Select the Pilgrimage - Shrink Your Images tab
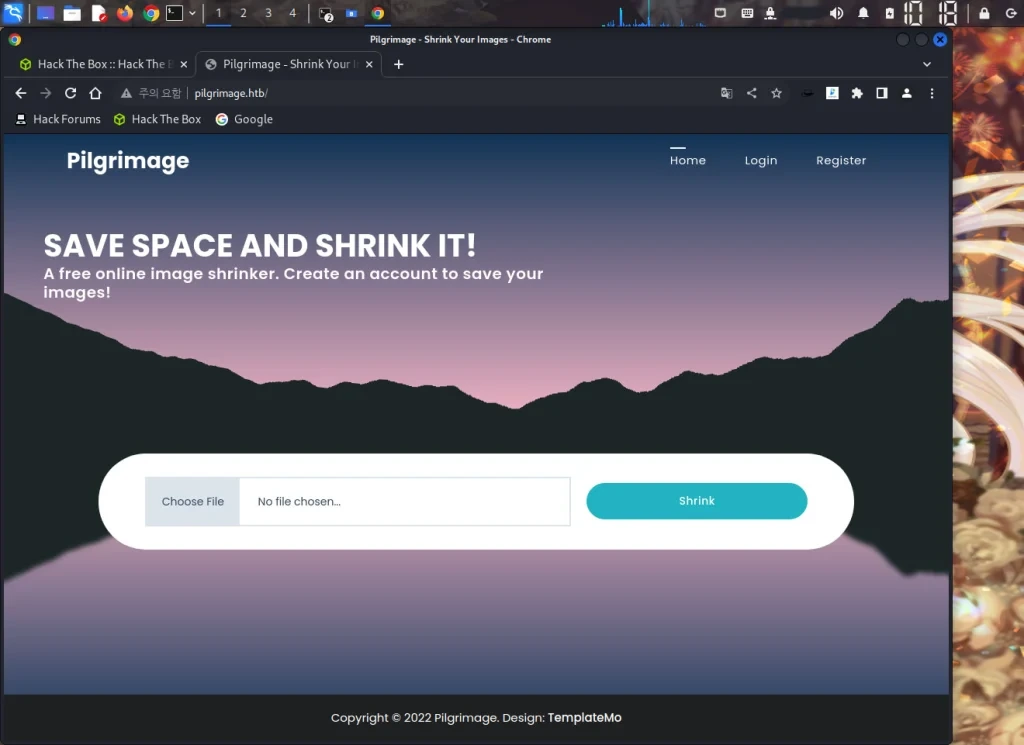This screenshot has width=1024, height=745. (x=289, y=64)
